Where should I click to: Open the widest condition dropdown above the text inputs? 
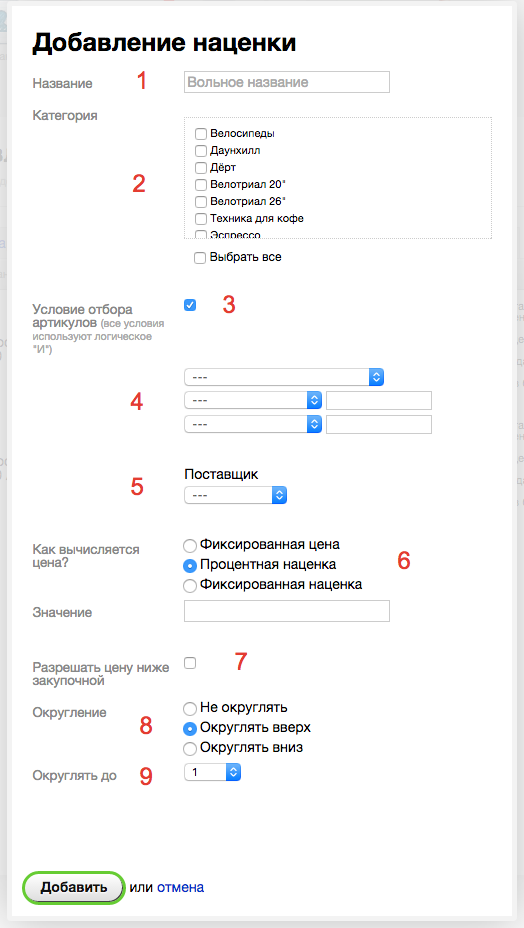pos(284,378)
